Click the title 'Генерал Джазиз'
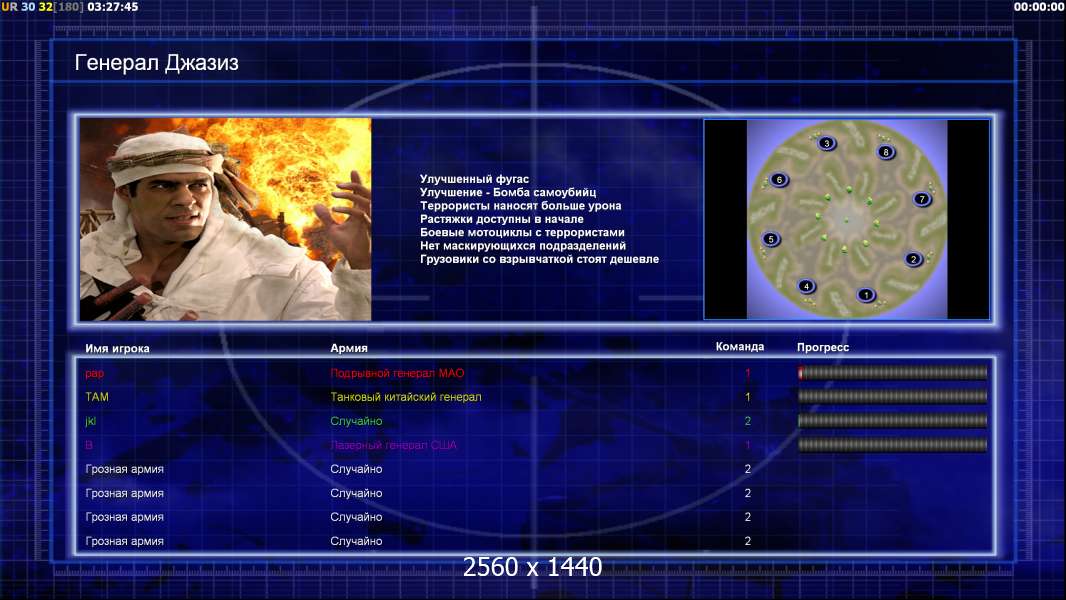This screenshot has height=600, width=1066. [x=156, y=63]
